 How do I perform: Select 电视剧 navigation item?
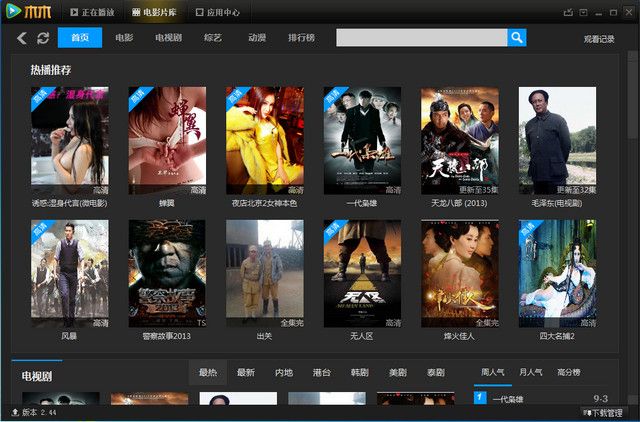click(x=168, y=38)
